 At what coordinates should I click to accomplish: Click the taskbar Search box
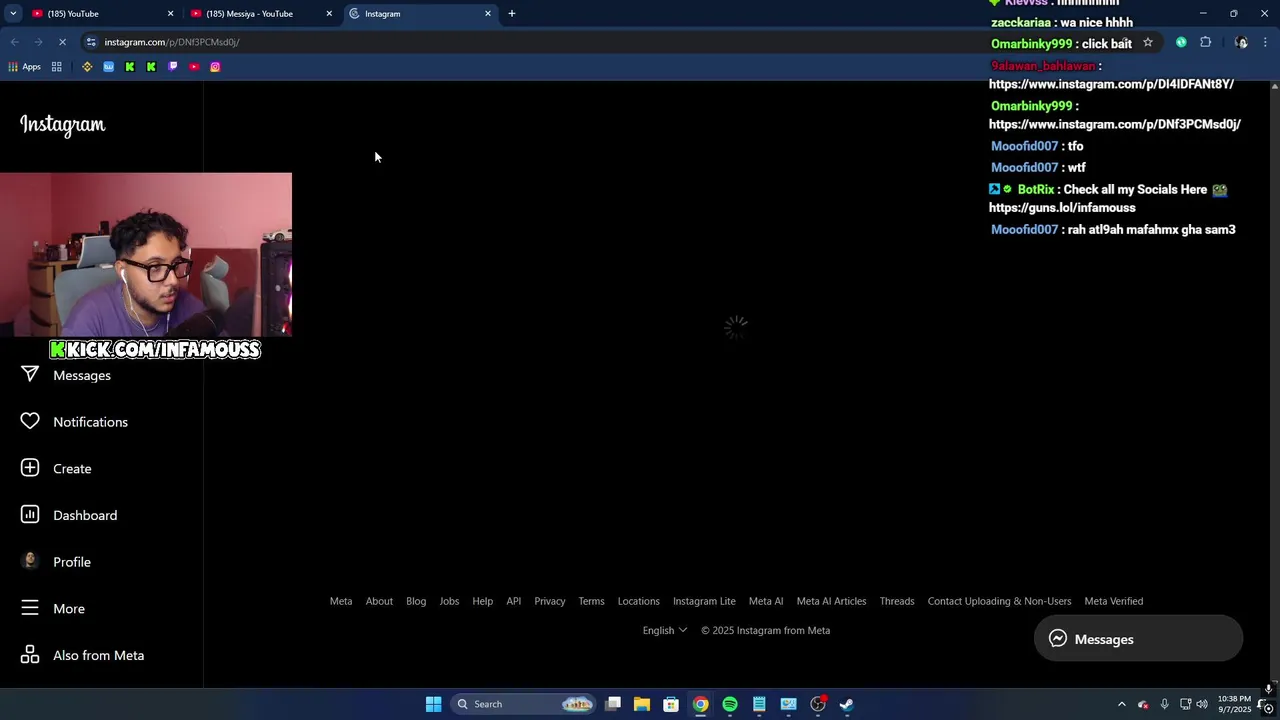523,704
